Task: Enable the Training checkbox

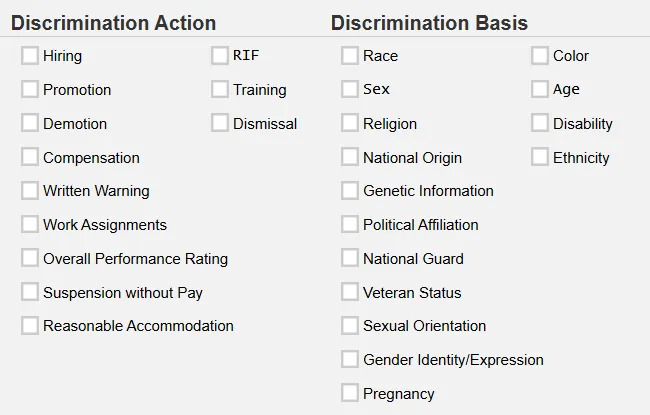Action: 220,90
